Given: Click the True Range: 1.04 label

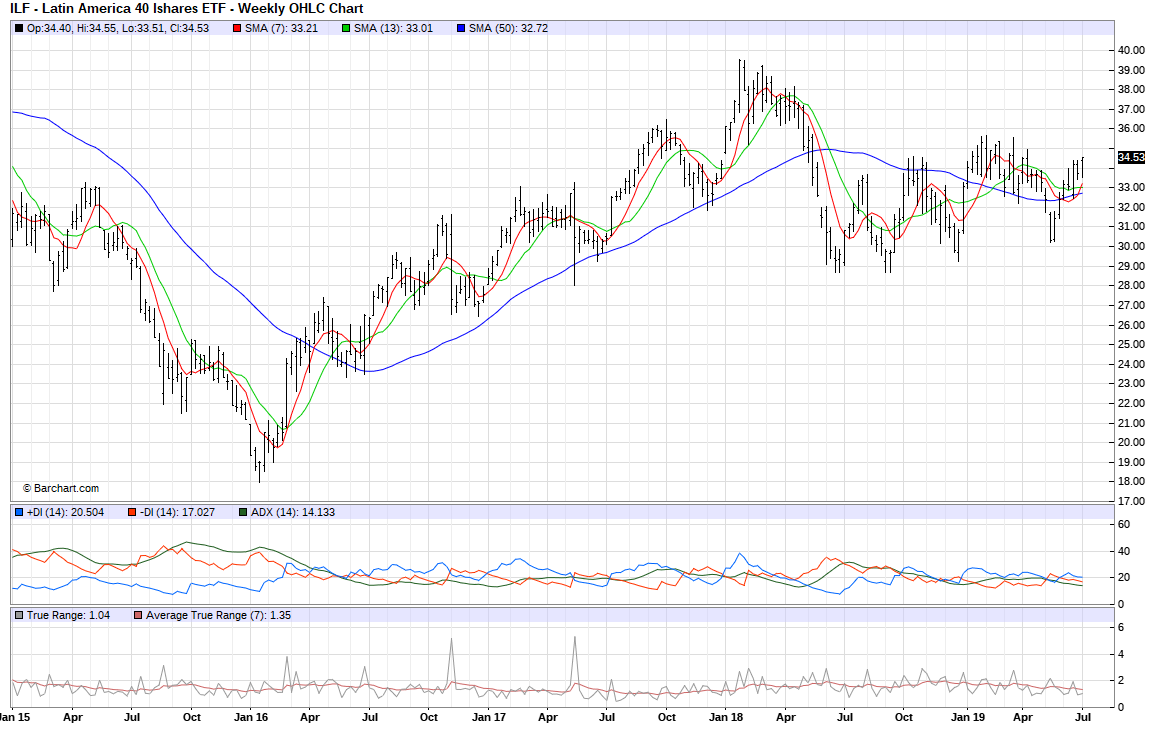Looking at the screenshot, I should pos(69,615).
